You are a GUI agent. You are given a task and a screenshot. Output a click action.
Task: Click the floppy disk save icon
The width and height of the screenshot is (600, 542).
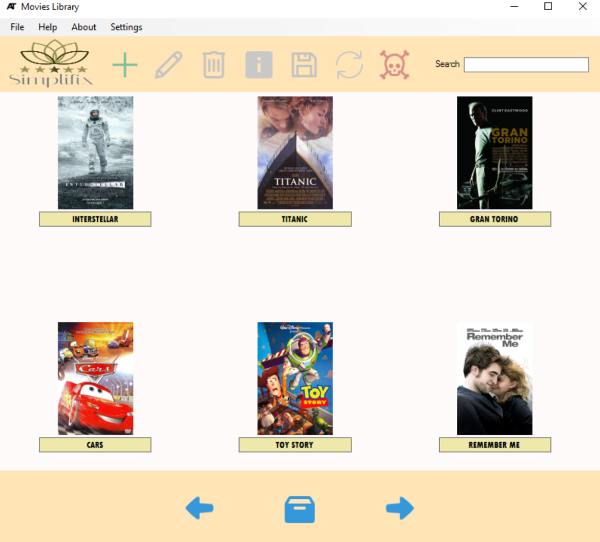(x=304, y=65)
